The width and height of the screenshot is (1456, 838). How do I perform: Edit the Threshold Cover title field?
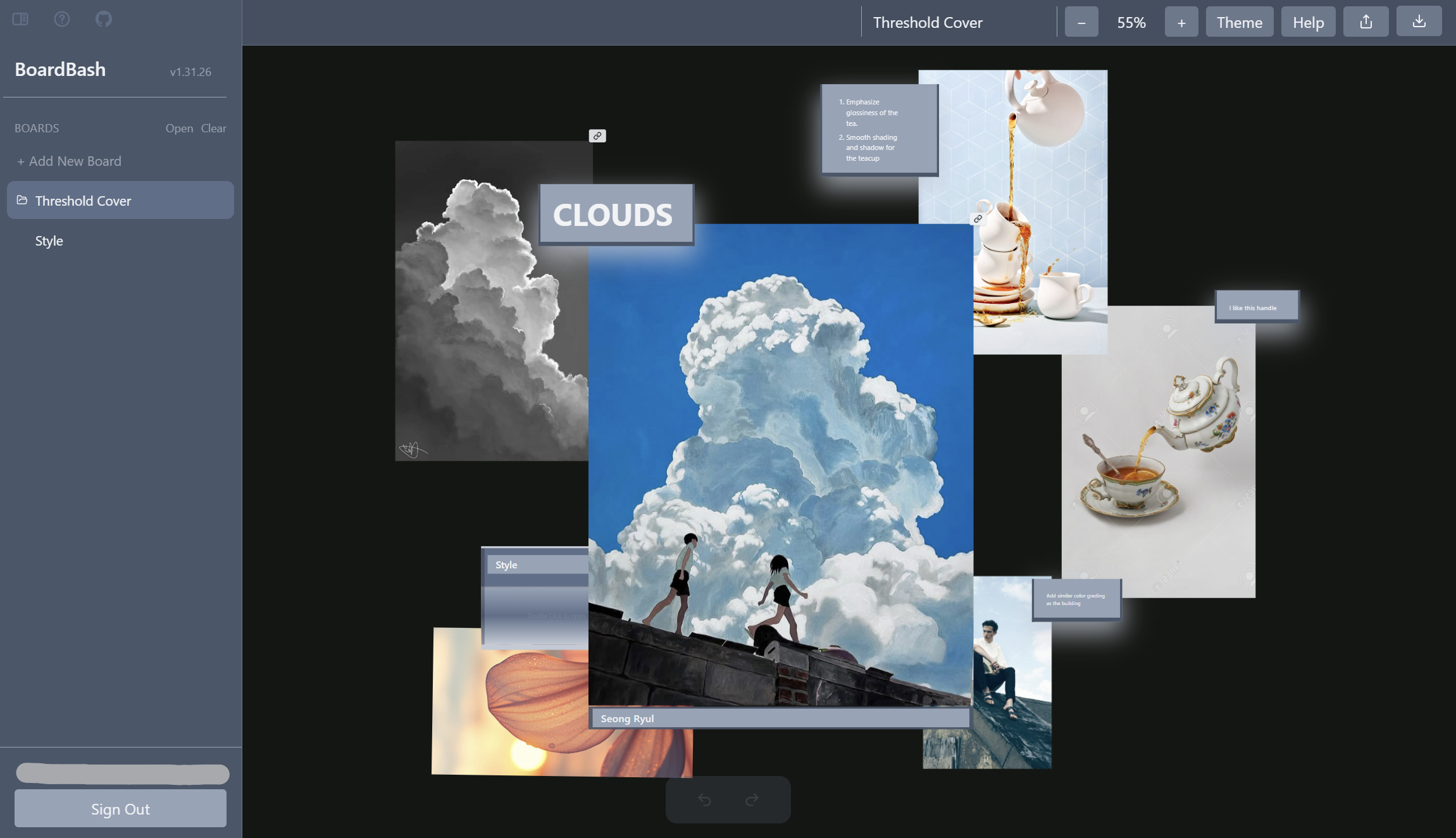pyautogui.click(x=959, y=22)
